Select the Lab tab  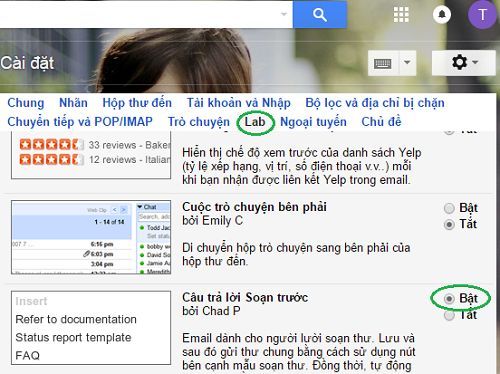[255, 122]
